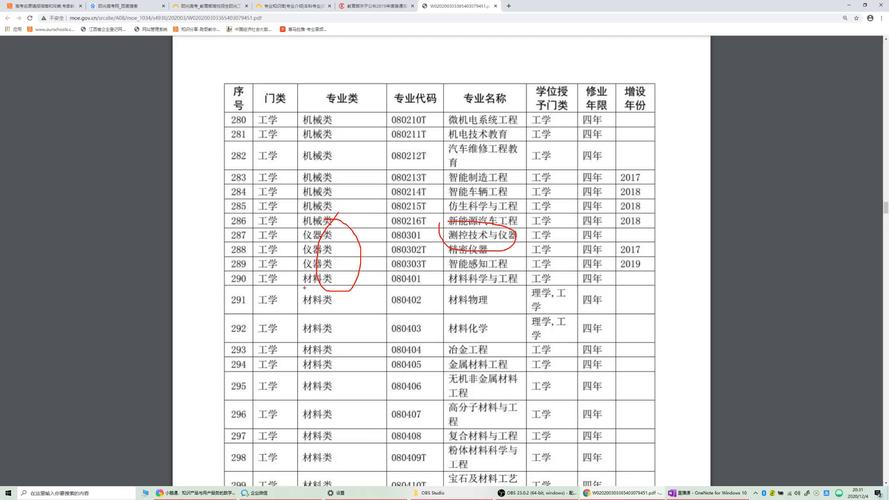Image resolution: width=889 pixels, height=500 pixels.
Task: Close the active PDF tab
Action: (x=496, y=6)
